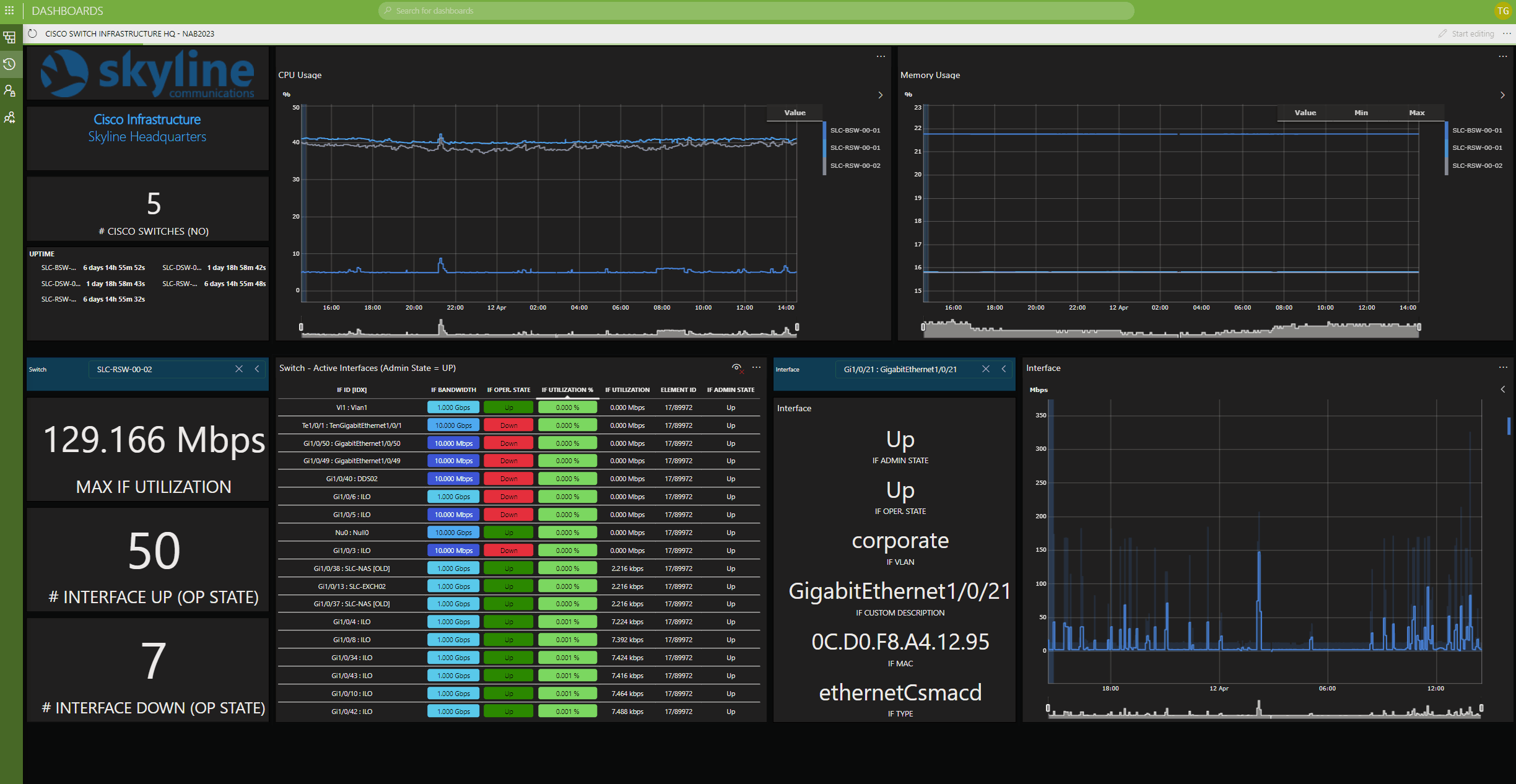
Task: Click the Down state cell for Gi1/0/50
Action: tap(508, 443)
